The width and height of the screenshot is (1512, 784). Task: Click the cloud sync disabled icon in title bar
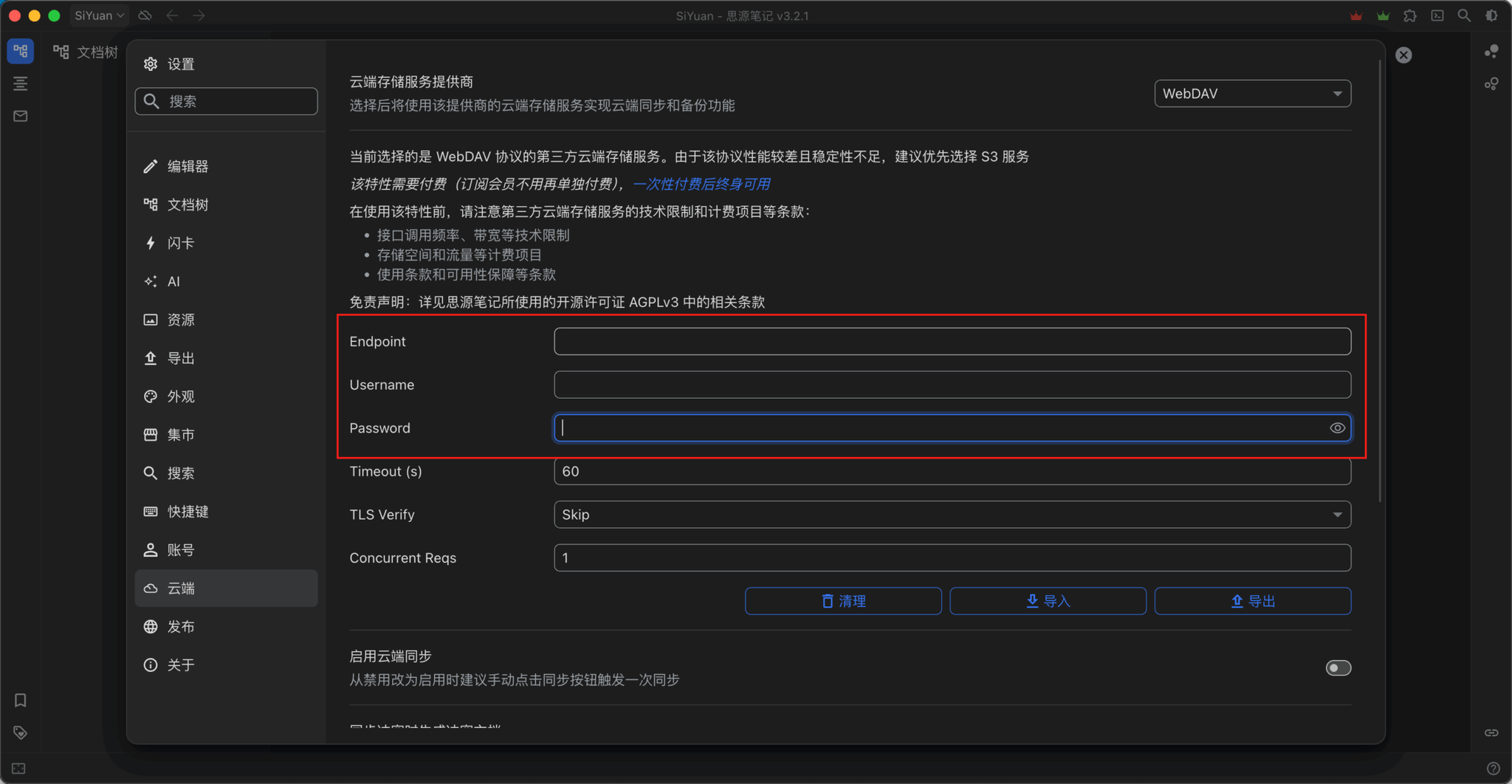[x=145, y=16]
